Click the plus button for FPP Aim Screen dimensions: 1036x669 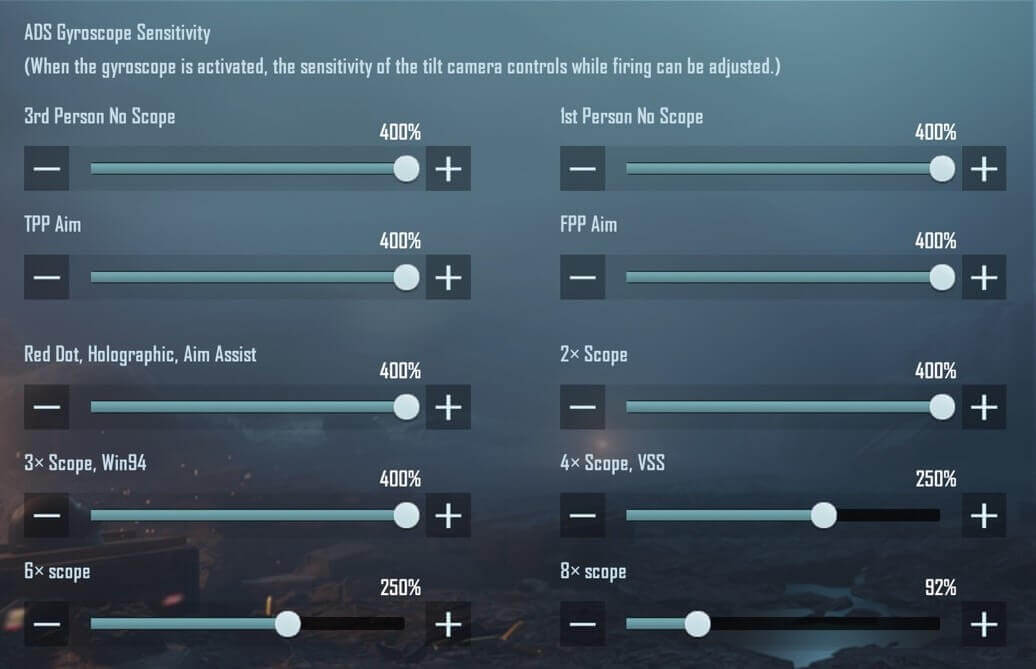(984, 277)
